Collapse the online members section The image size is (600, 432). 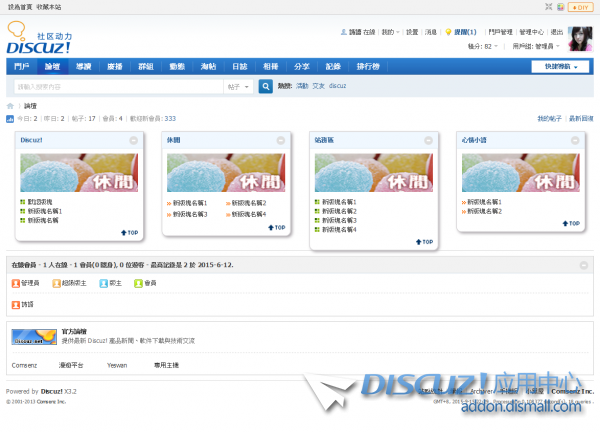click(584, 265)
